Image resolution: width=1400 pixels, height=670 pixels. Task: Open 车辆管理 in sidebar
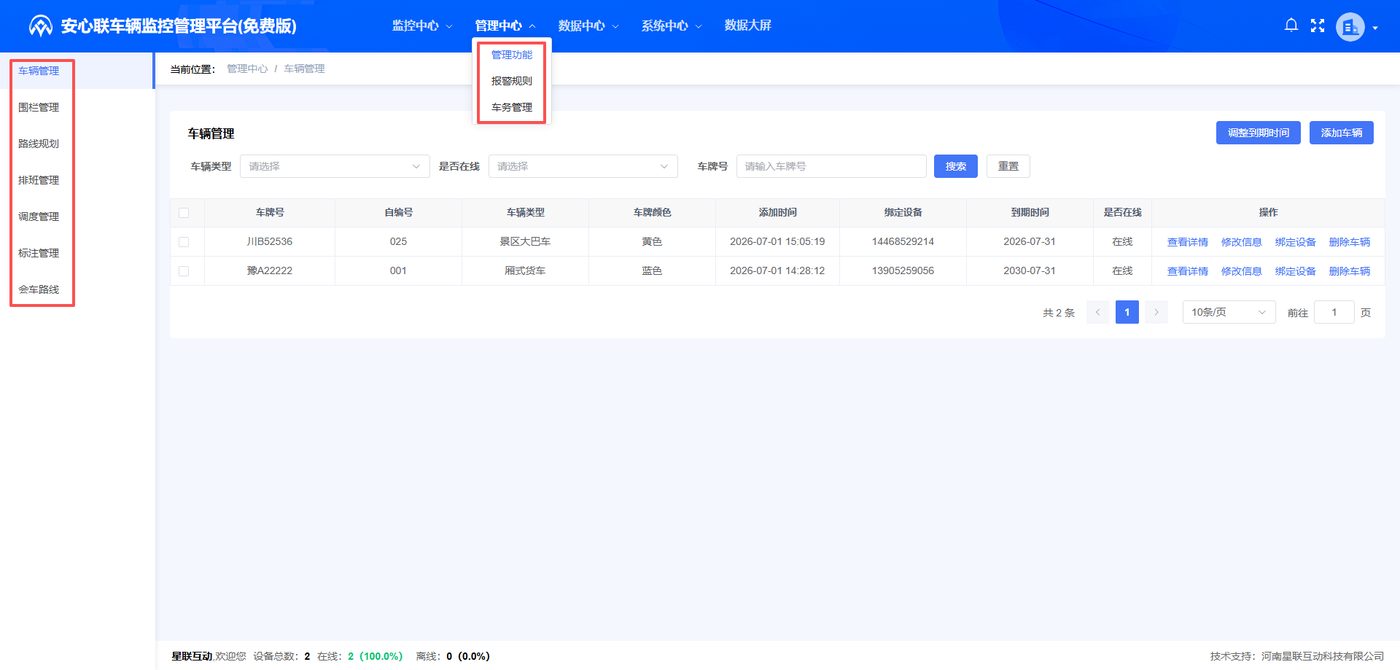click(76, 71)
